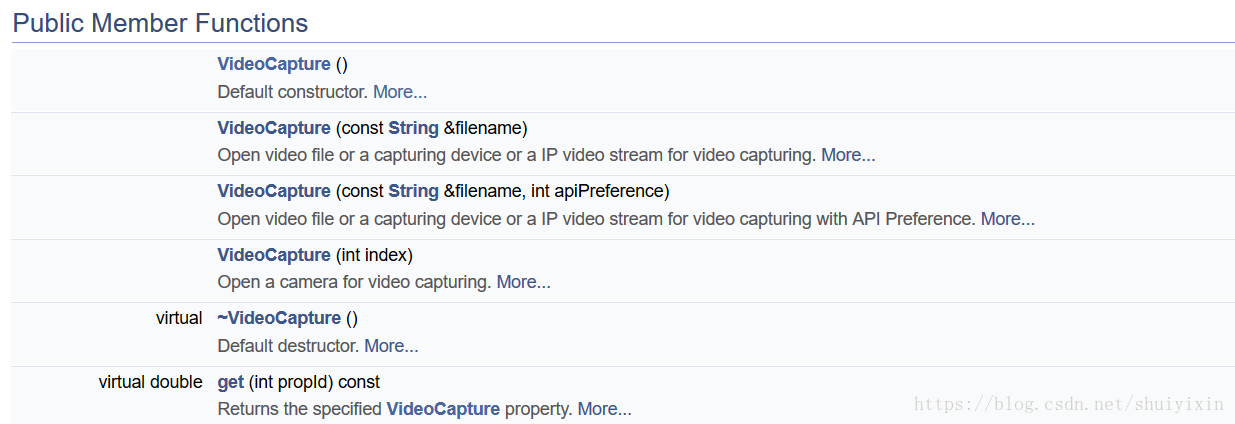This screenshot has width=1235, height=424.
Task: Click the Public Member Functions heading
Action: pyautogui.click(x=160, y=23)
